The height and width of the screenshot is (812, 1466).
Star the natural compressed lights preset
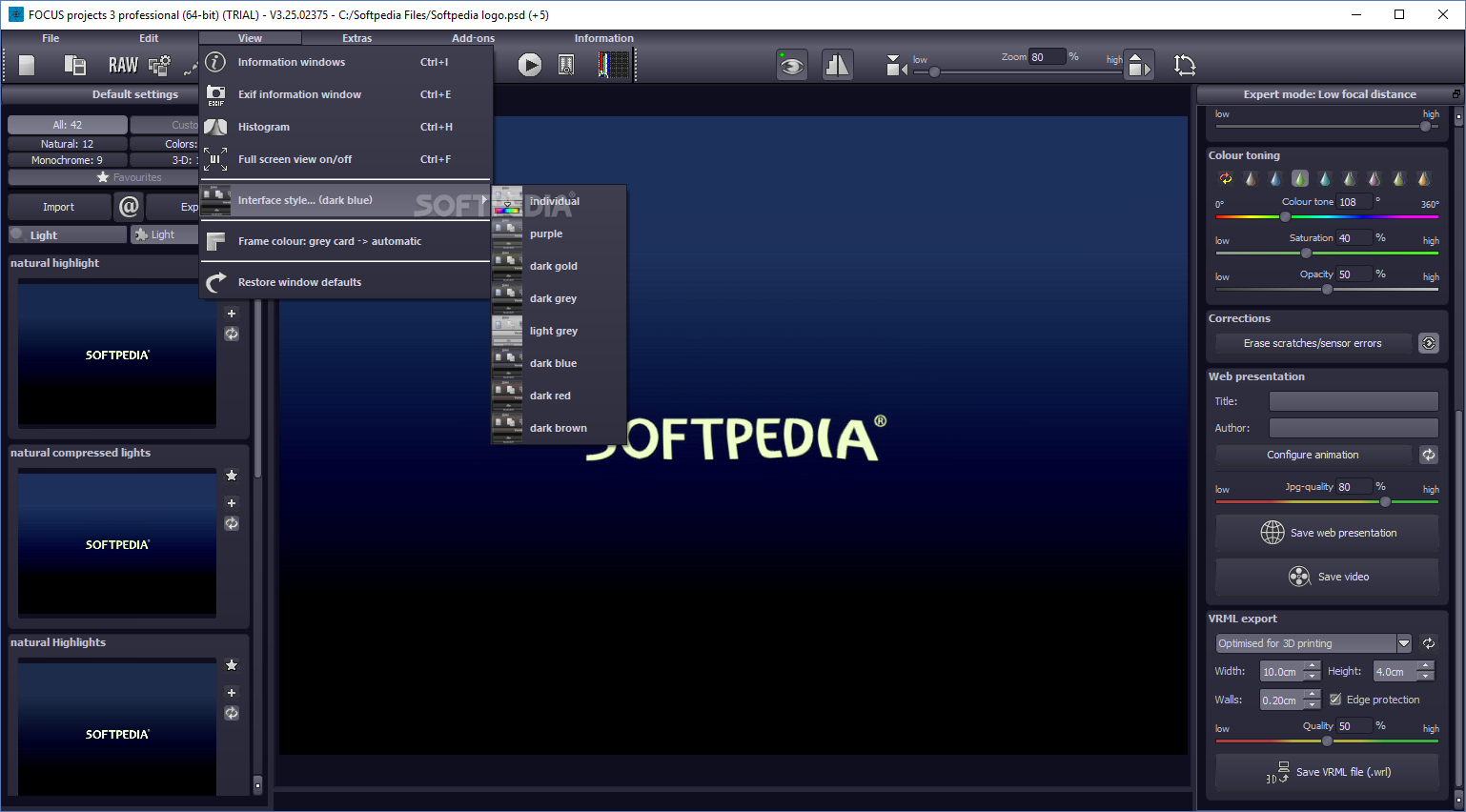[232, 476]
